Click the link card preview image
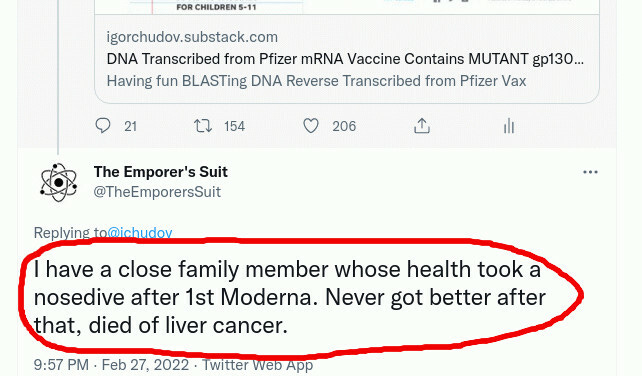Image resolution: width=642 pixels, height=376 pixels. point(347,7)
